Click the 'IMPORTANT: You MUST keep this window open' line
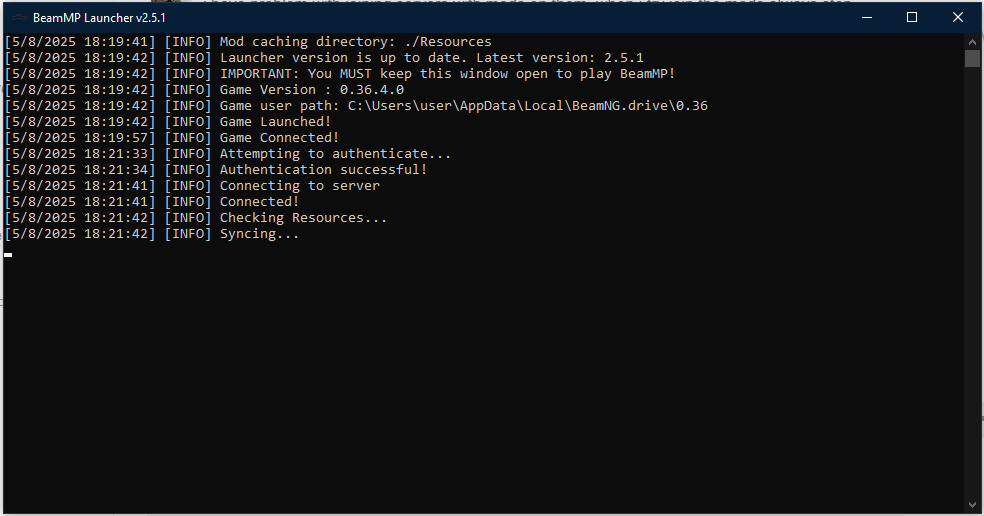 coord(340,74)
